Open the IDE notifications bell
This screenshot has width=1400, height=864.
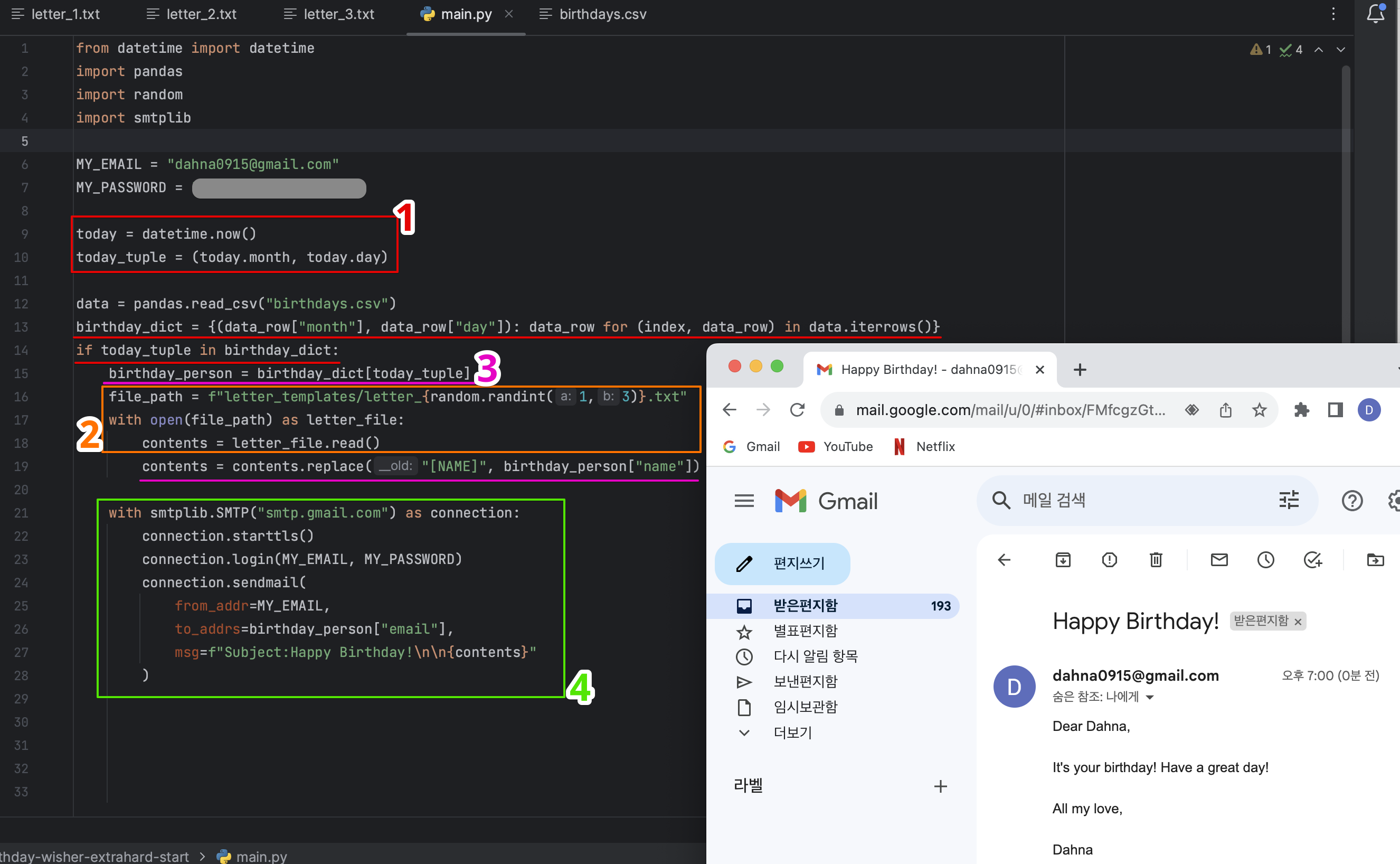pos(1375,14)
